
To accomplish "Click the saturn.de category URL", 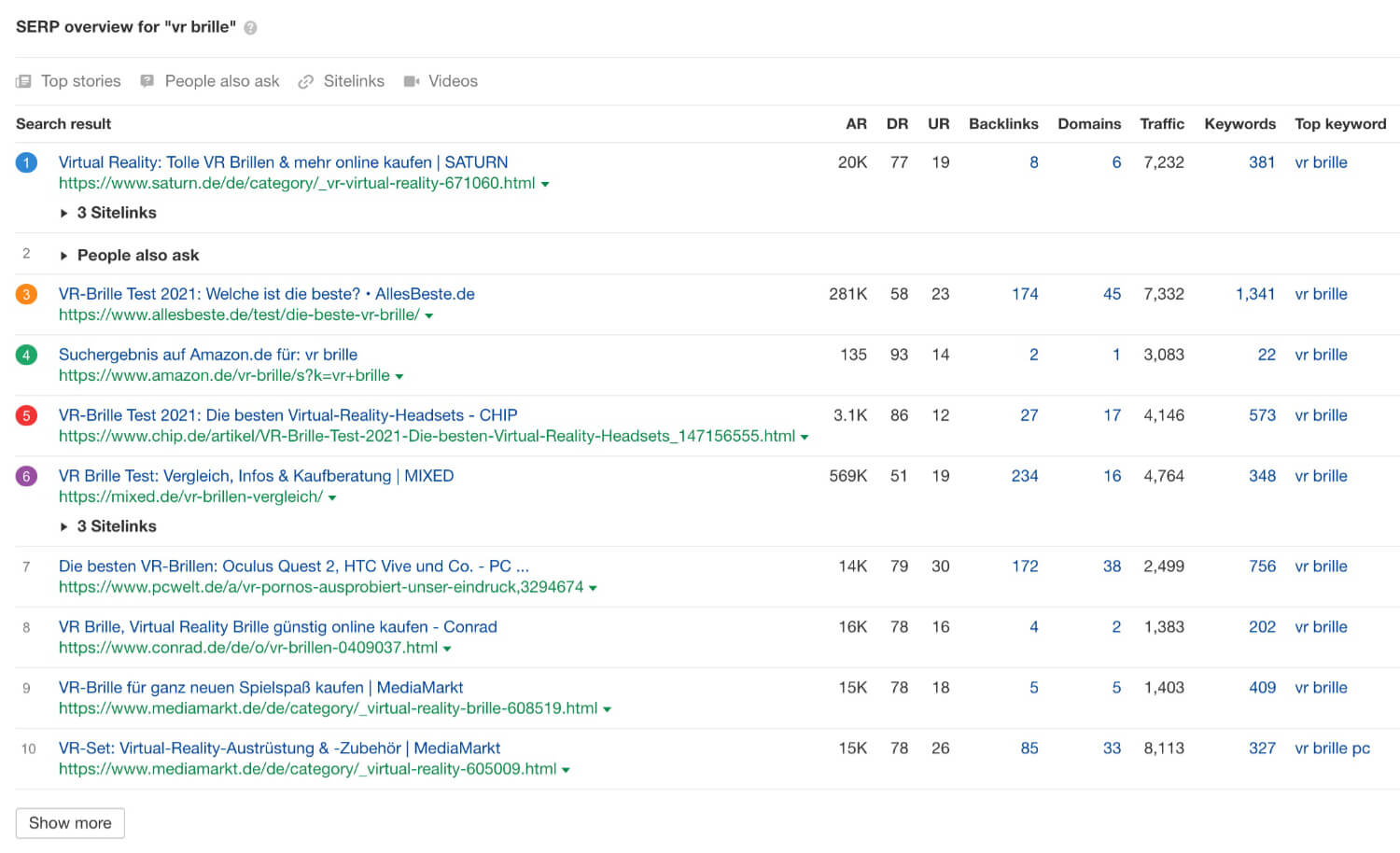I will tap(297, 183).
